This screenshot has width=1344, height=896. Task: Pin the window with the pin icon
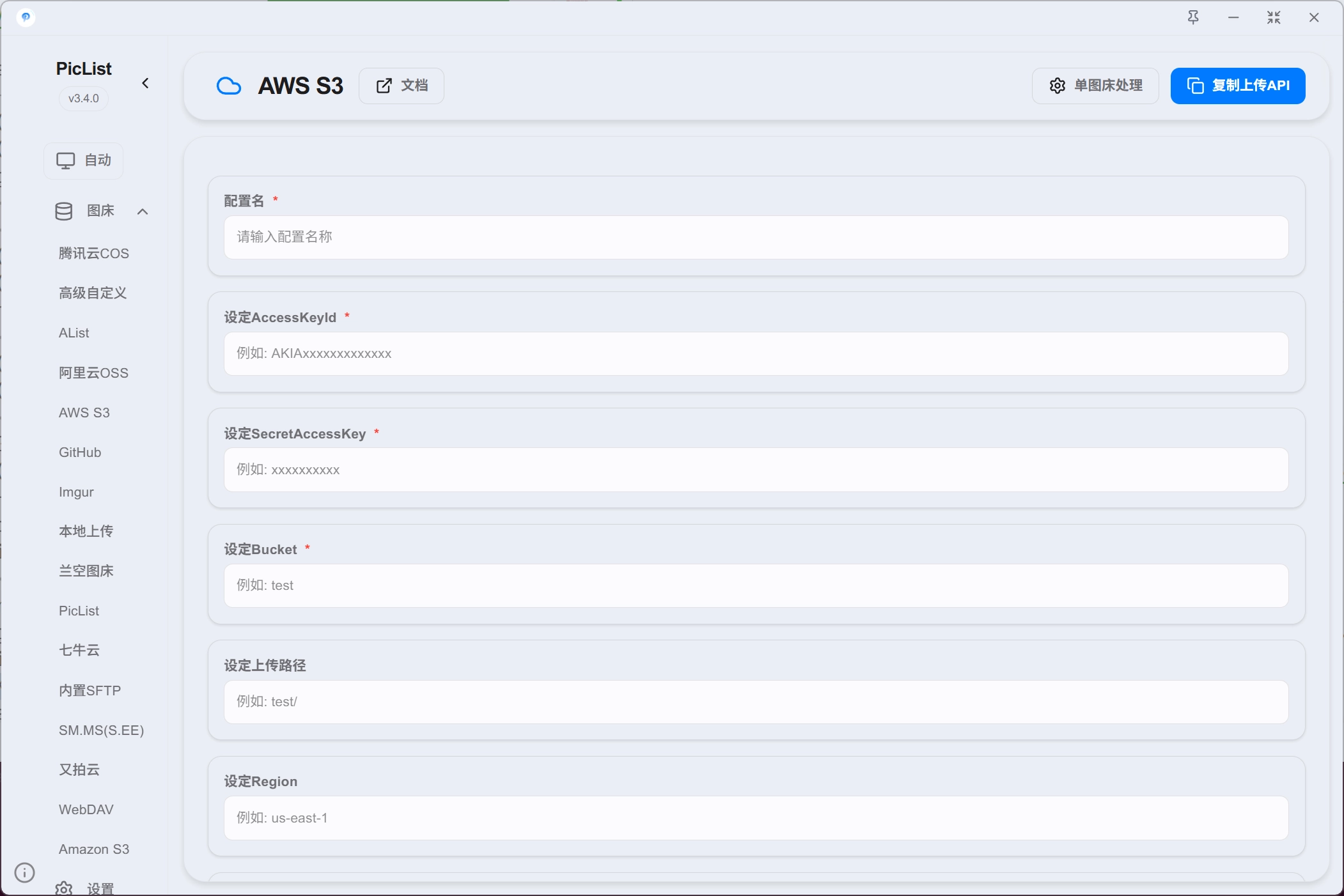(1193, 17)
